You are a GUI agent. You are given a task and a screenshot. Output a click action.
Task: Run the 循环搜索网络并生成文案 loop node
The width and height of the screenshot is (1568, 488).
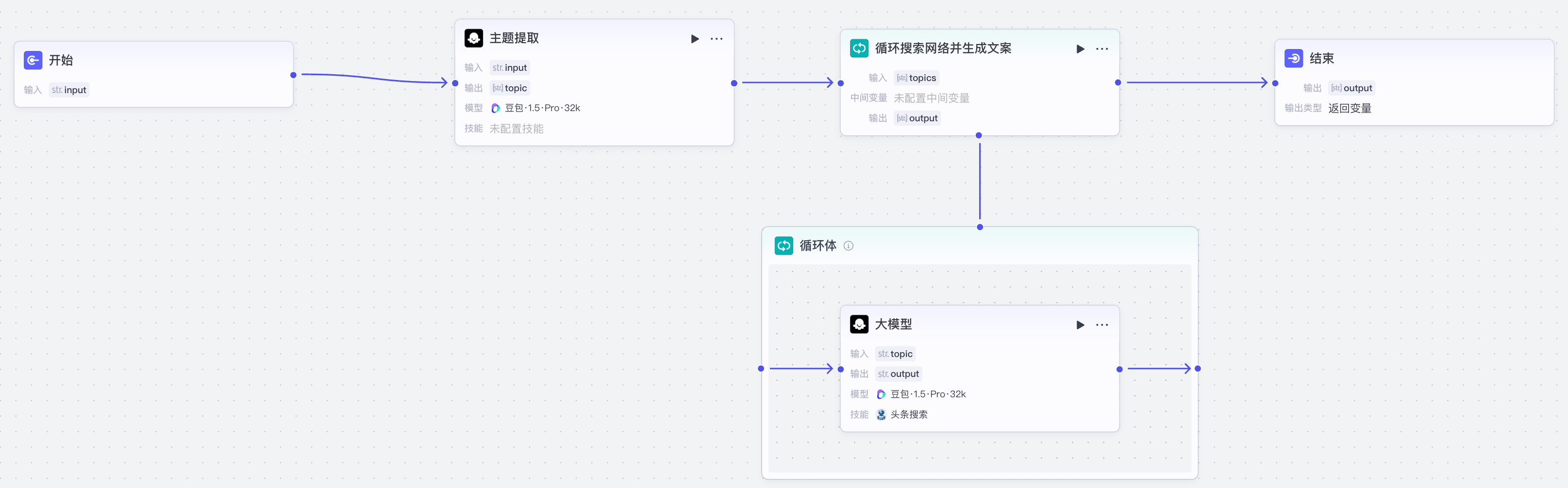point(1080,49)
